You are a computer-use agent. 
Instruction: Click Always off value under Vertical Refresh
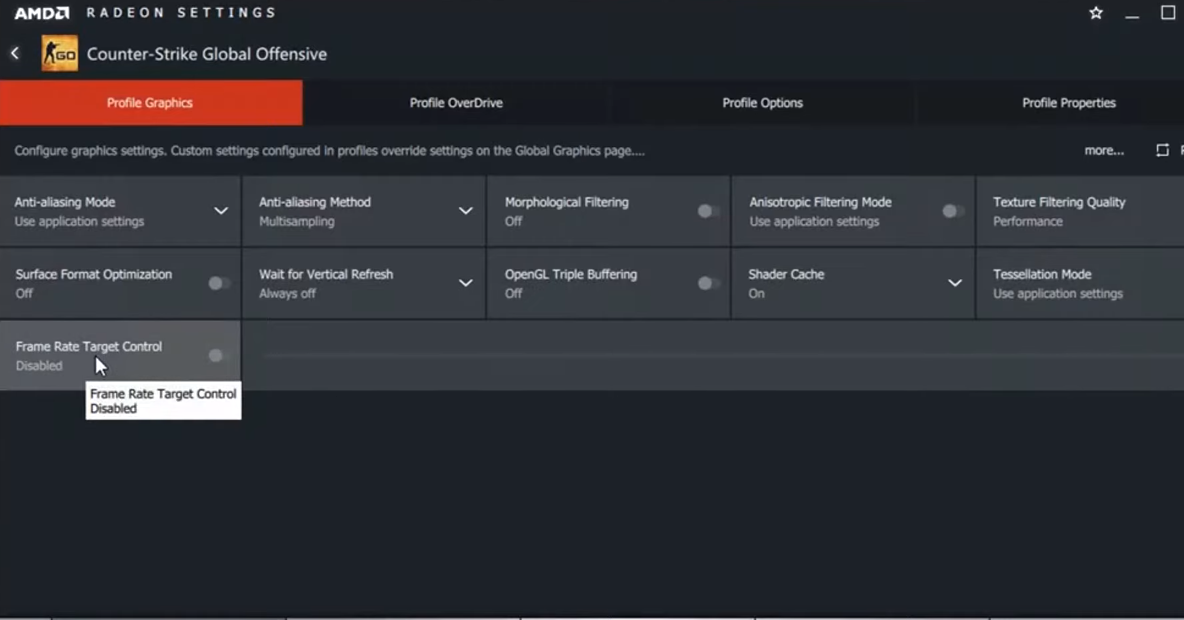(x=287, y=294)
